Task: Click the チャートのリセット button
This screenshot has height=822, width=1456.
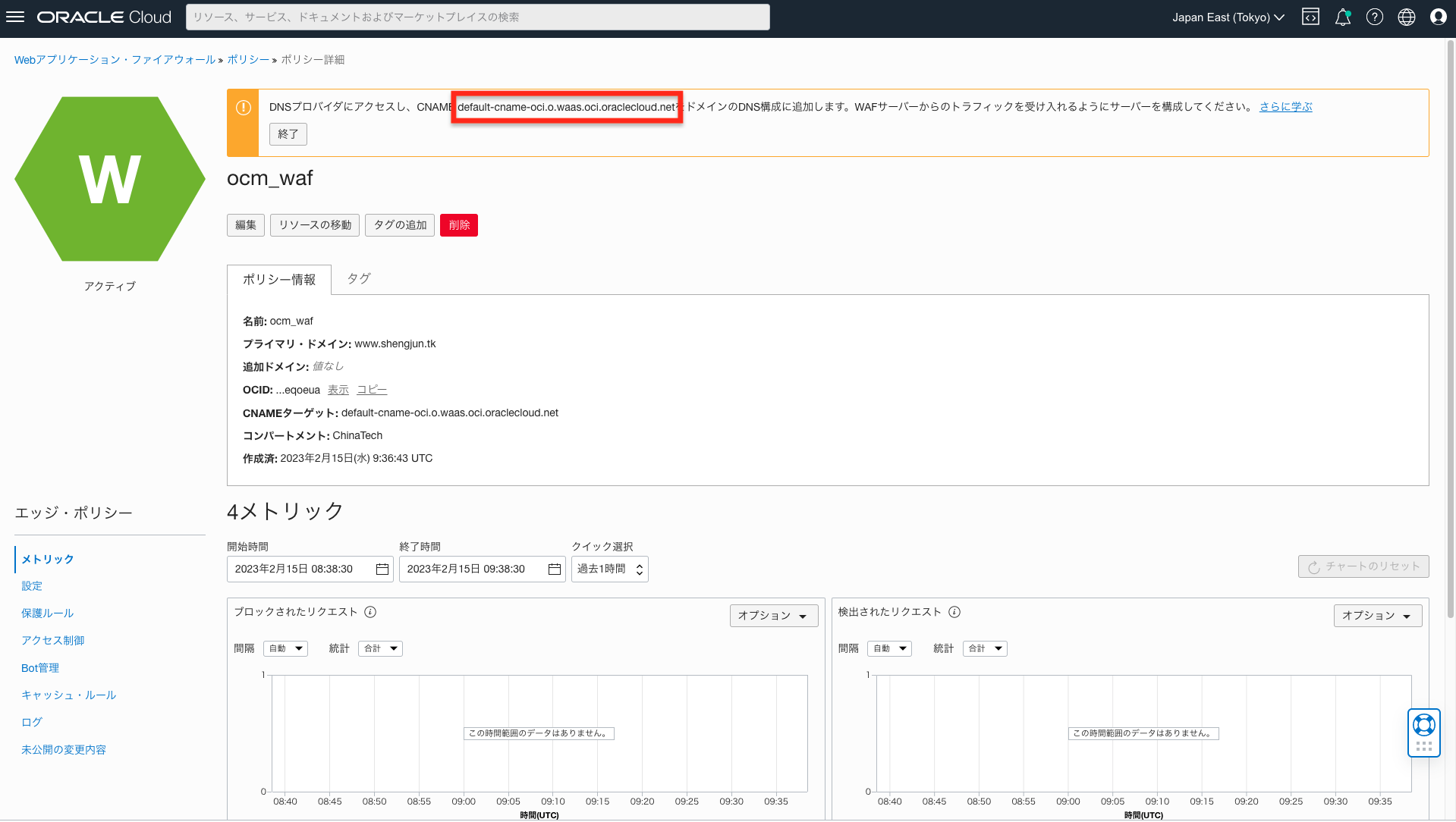Action: tap(1363, 566)
